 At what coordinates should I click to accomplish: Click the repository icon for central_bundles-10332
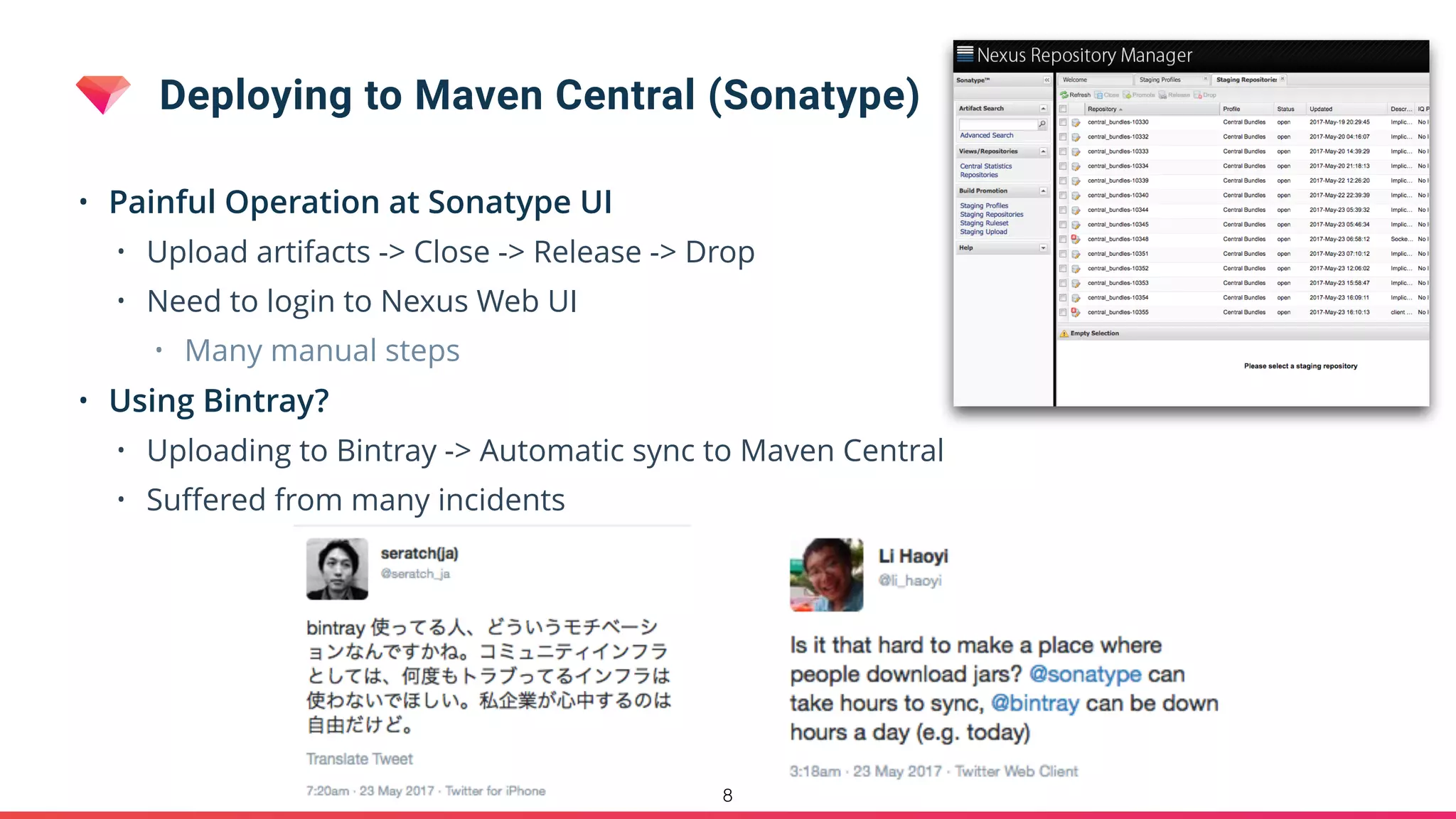pos(1076,137)
